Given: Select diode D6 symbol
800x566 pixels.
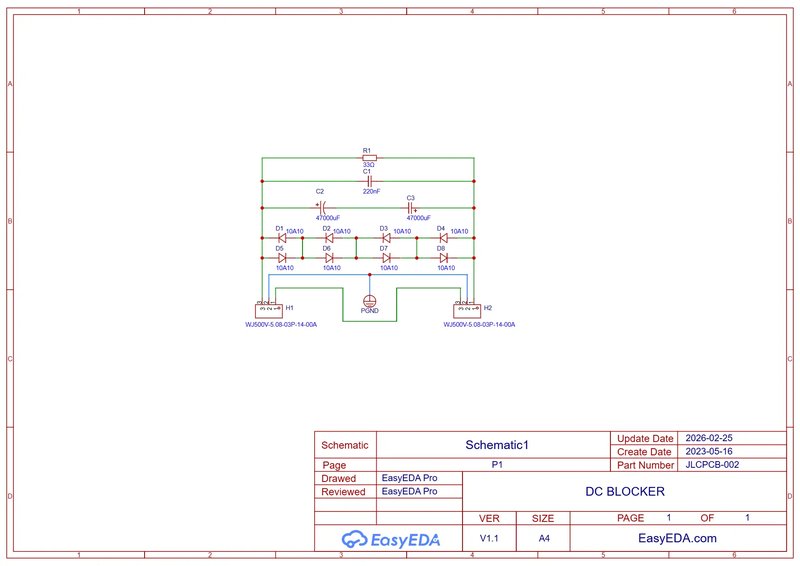Looking at the screenshot, I should click(x=329, y=258).
